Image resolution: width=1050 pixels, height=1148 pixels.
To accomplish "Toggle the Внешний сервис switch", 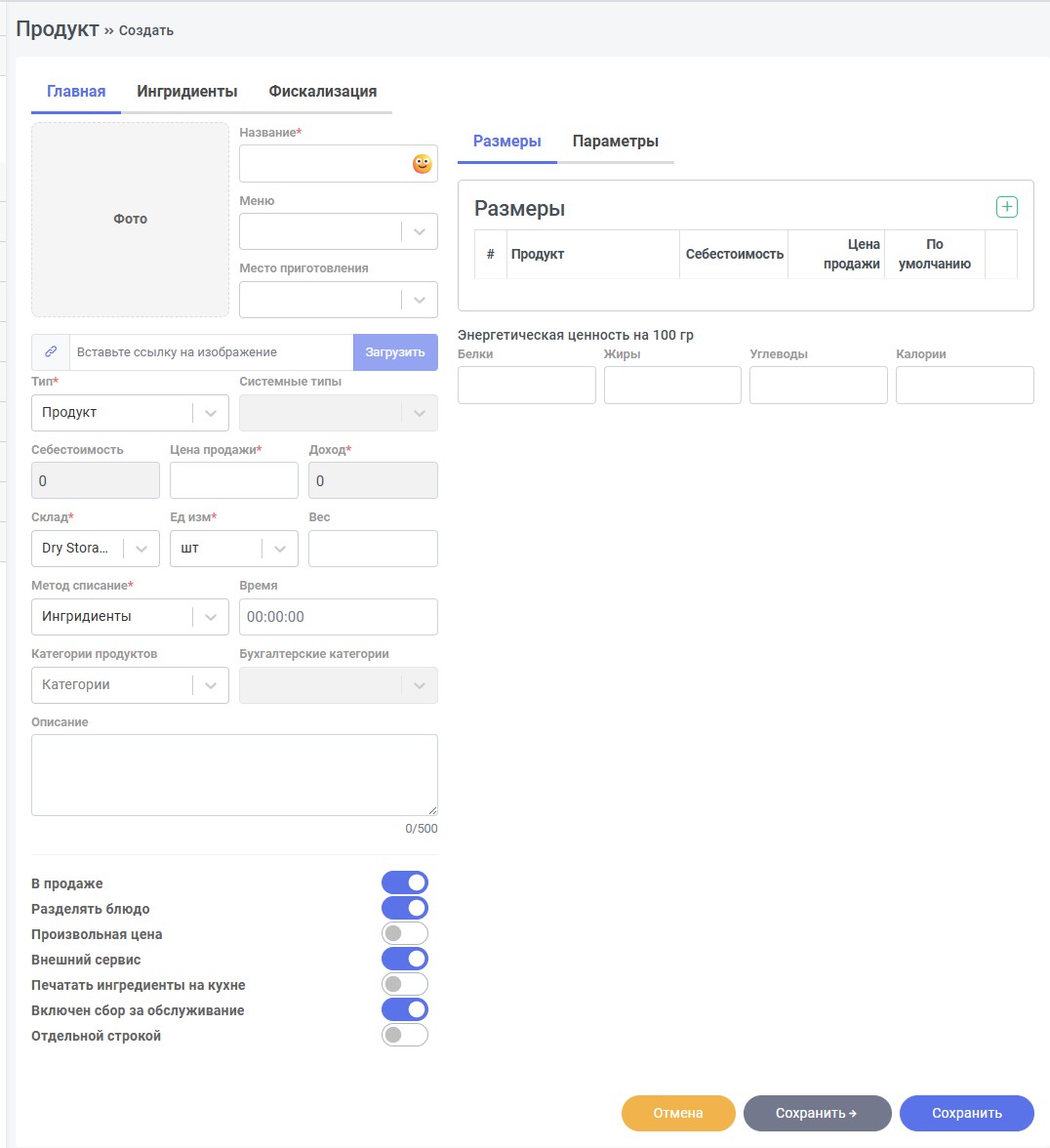I will point(405,959).
